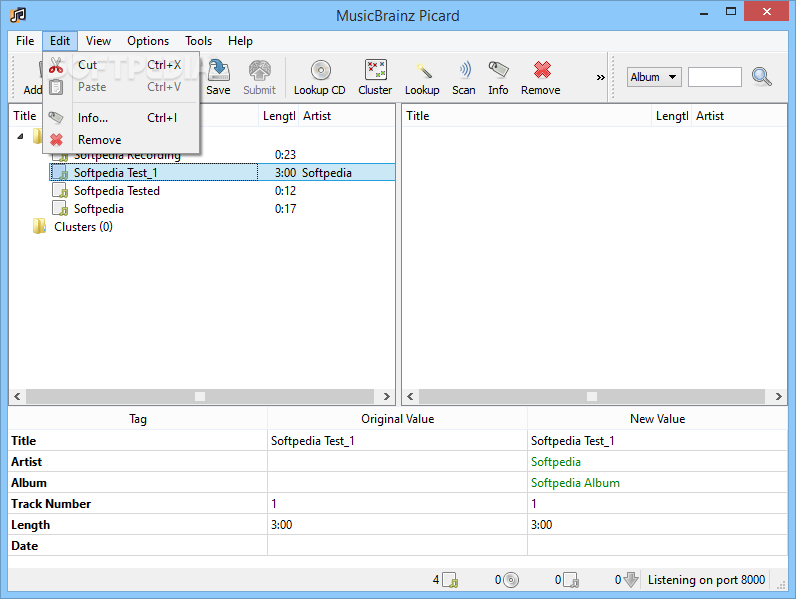Select the Softpedia Test_1 file row

(x=222, y=173)
